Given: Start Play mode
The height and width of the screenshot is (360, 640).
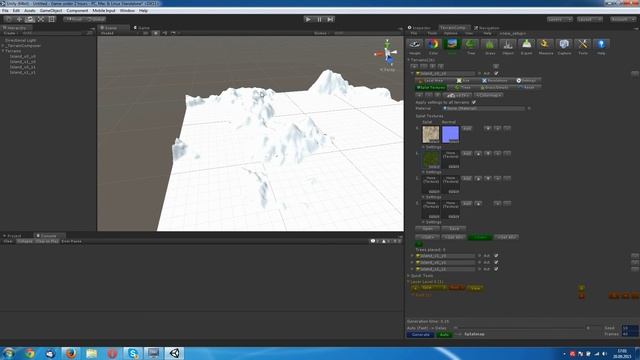Looking at the screenshot, I should 308,19.
